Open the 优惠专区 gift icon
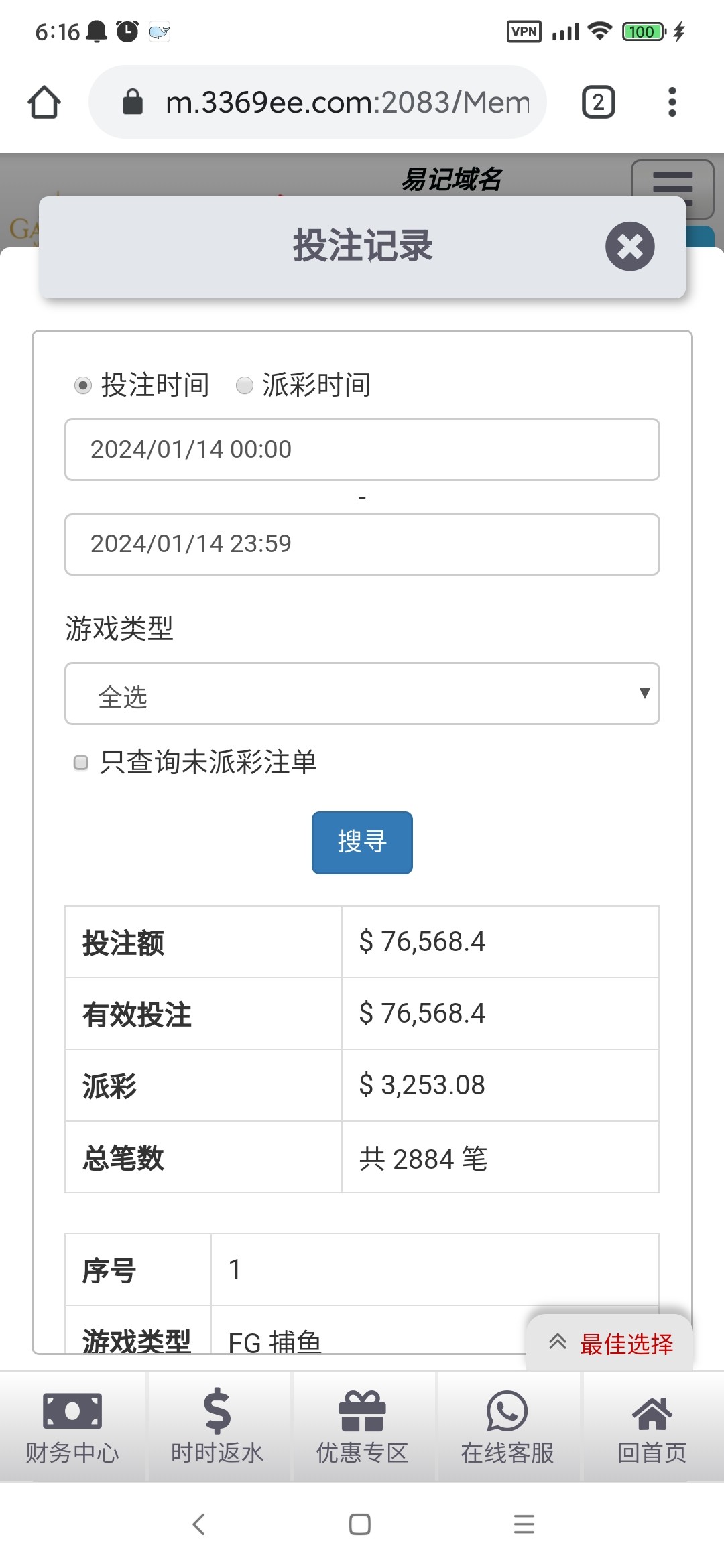This screenshot has width=724, height=1568. [x=362, y=1411]
